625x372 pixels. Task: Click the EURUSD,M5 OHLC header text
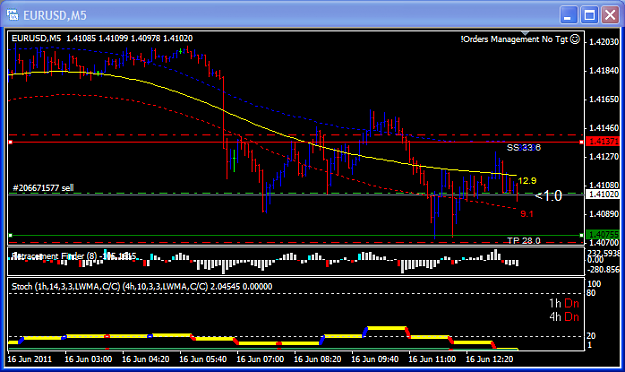click(x=102, y=38)
